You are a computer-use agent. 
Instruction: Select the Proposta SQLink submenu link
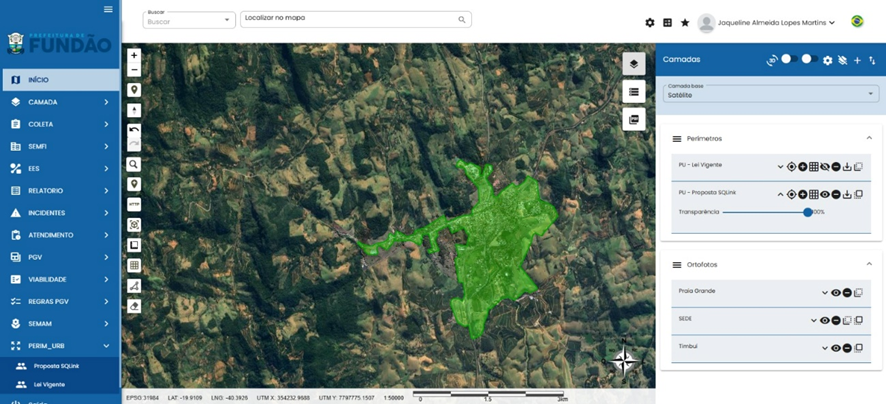coord(56,366)
